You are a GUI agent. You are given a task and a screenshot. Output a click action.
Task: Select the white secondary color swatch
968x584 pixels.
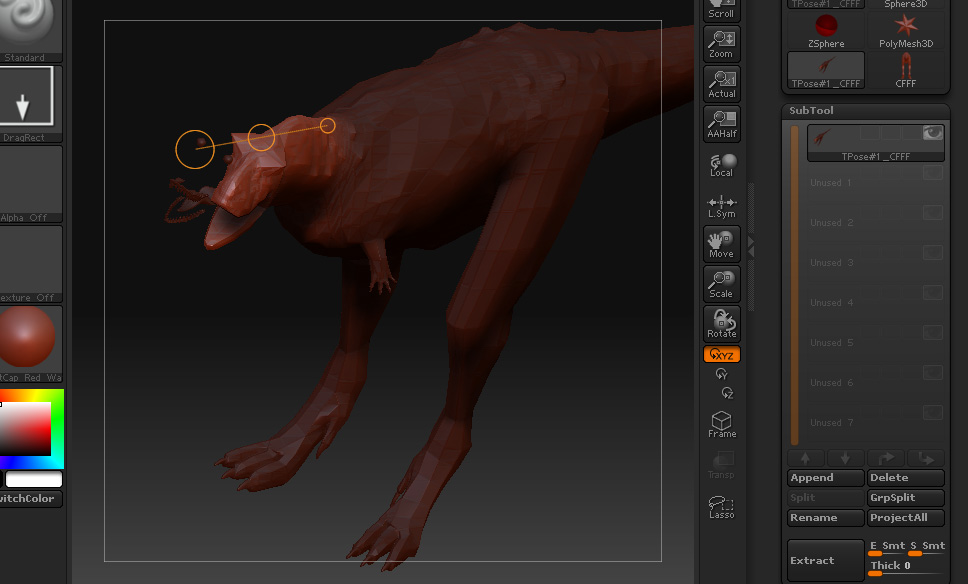click(x=34, y=479)
